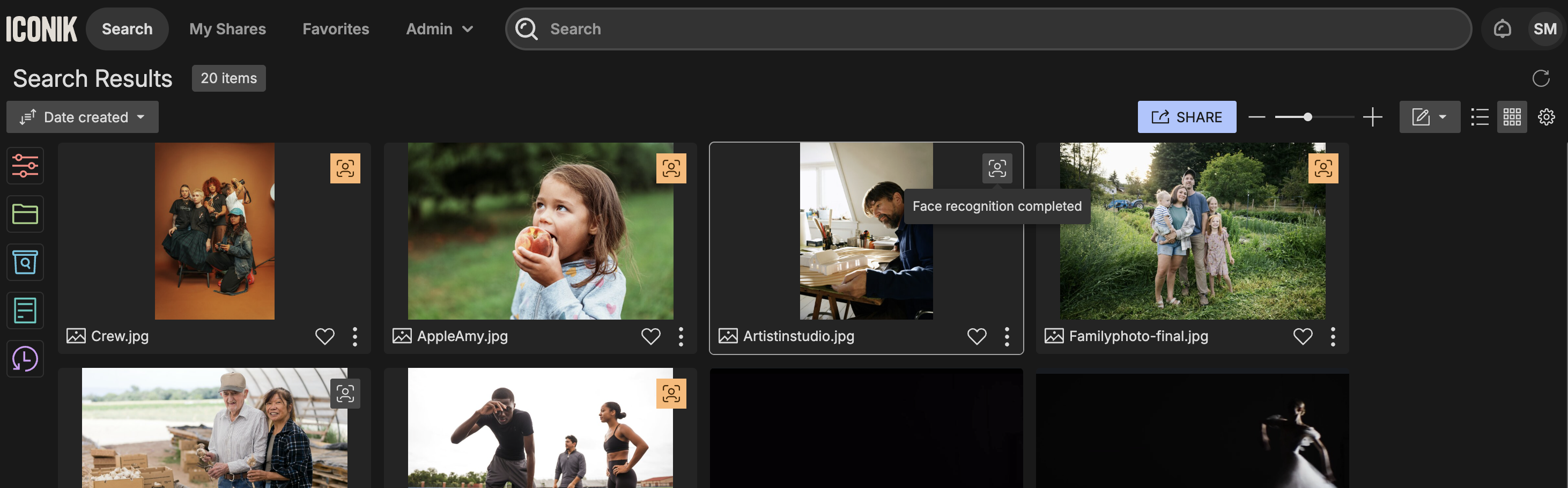
Task: Refresh the search results
Action: tap(1540, 78)
